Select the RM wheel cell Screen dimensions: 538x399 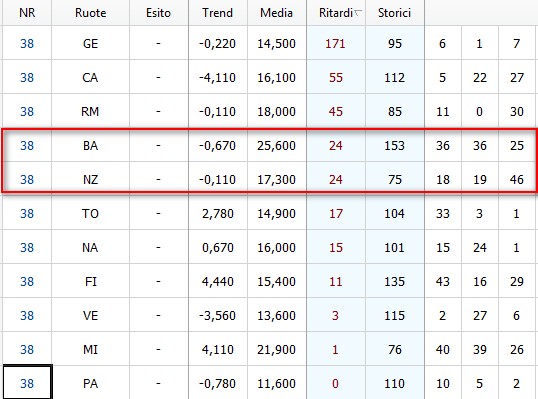[91, 112]
